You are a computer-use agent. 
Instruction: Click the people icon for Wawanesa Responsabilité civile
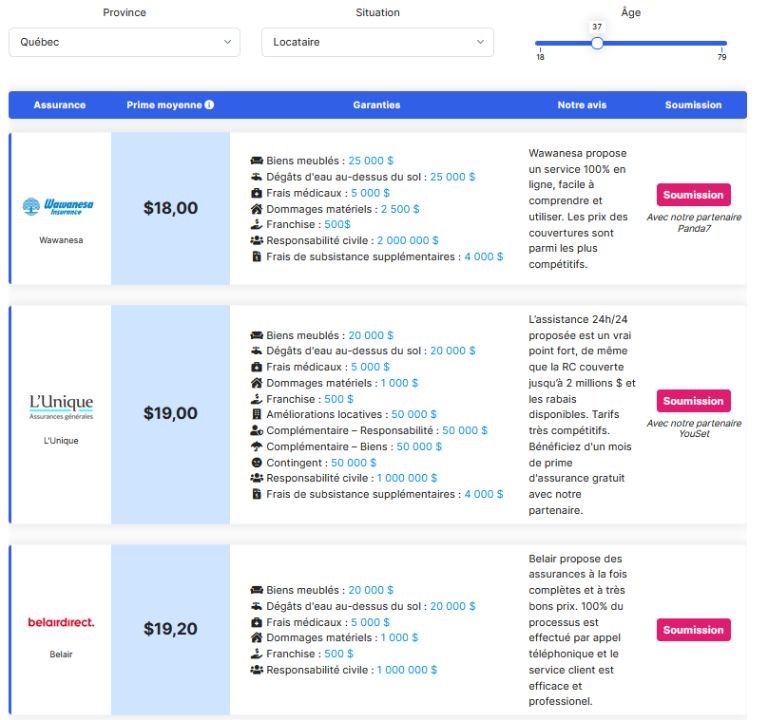click(257, 240)
